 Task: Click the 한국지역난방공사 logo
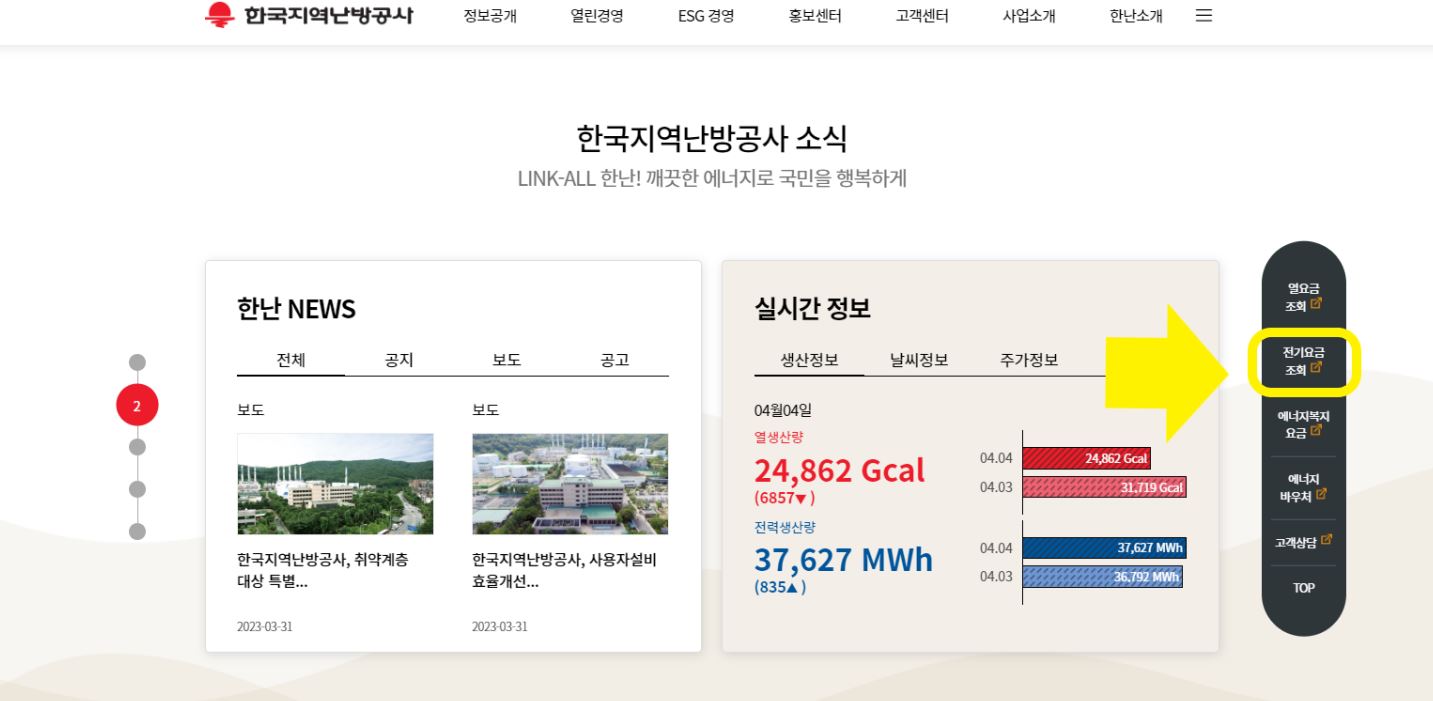click(x=309, y=15)
